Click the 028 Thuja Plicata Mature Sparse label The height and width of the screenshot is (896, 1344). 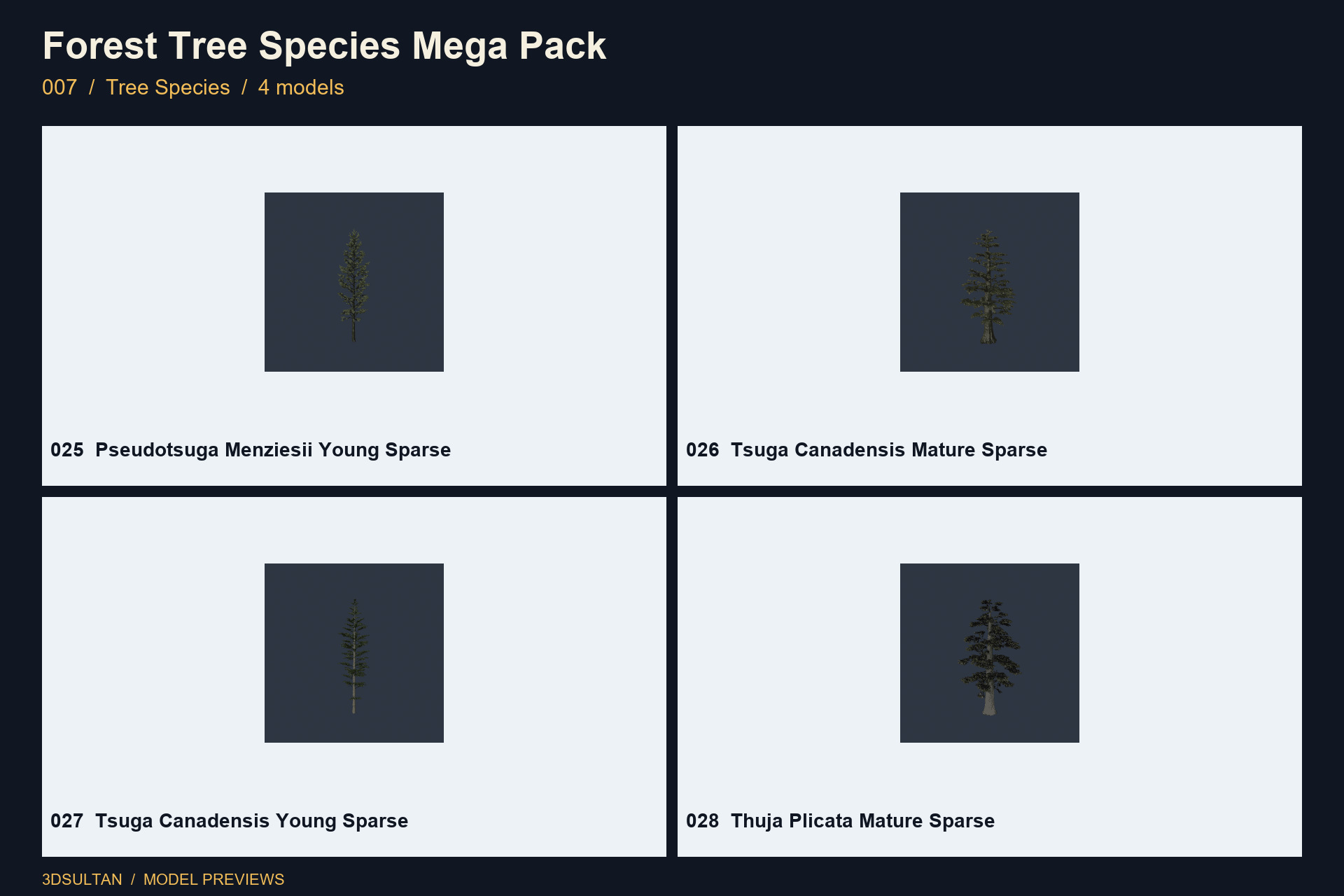840,821
